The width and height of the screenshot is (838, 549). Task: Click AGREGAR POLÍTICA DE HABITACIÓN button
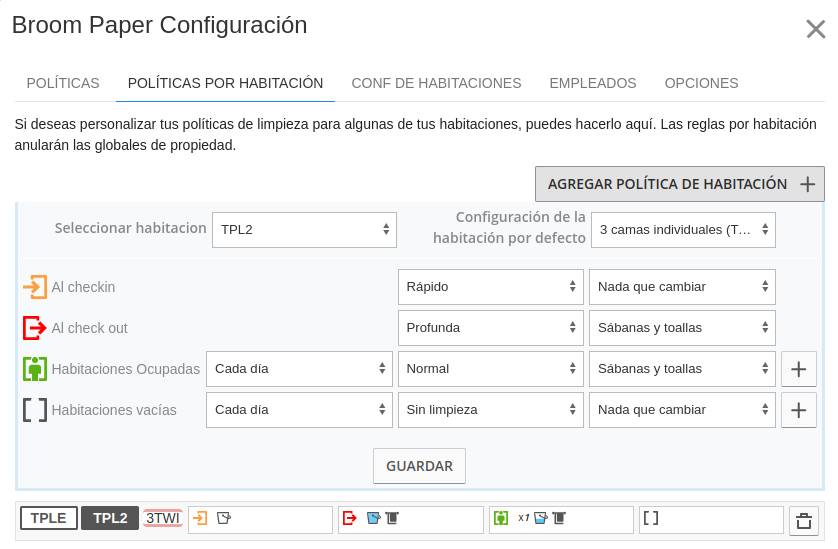(680, 184)
